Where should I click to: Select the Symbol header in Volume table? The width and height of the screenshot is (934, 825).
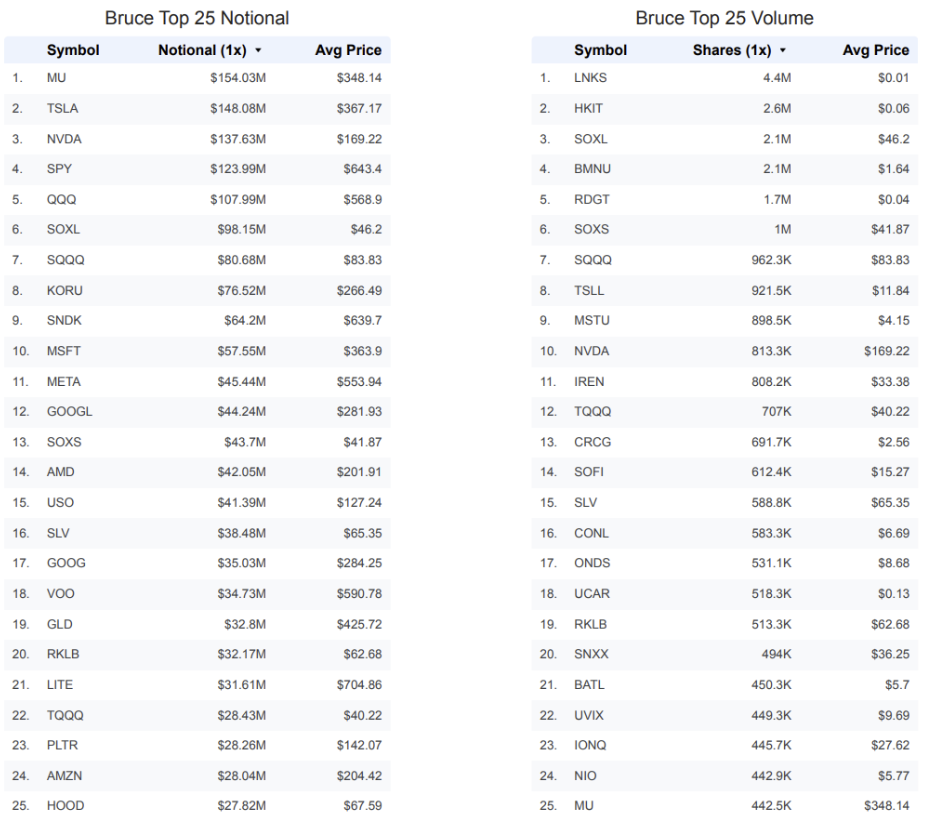[x=600, y=50]
